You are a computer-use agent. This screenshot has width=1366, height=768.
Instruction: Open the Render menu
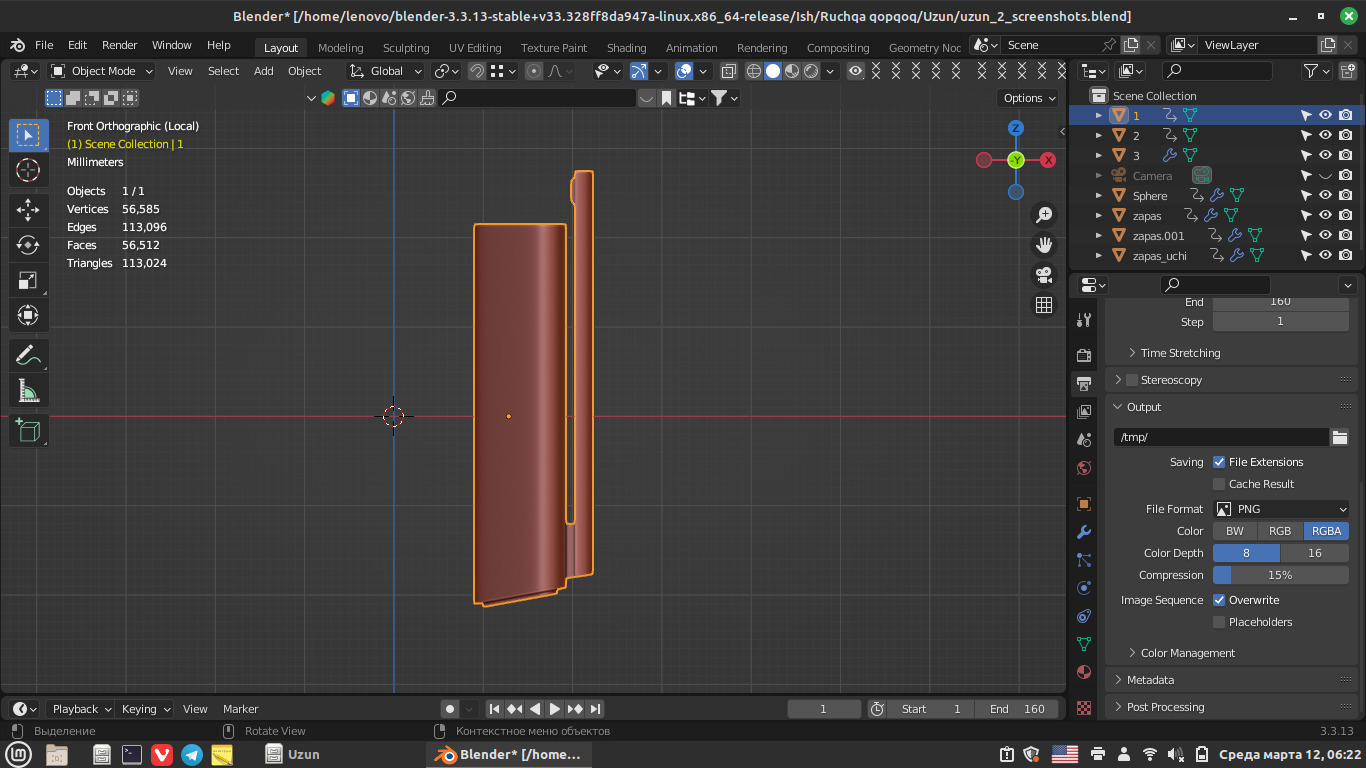pos(120,45)
